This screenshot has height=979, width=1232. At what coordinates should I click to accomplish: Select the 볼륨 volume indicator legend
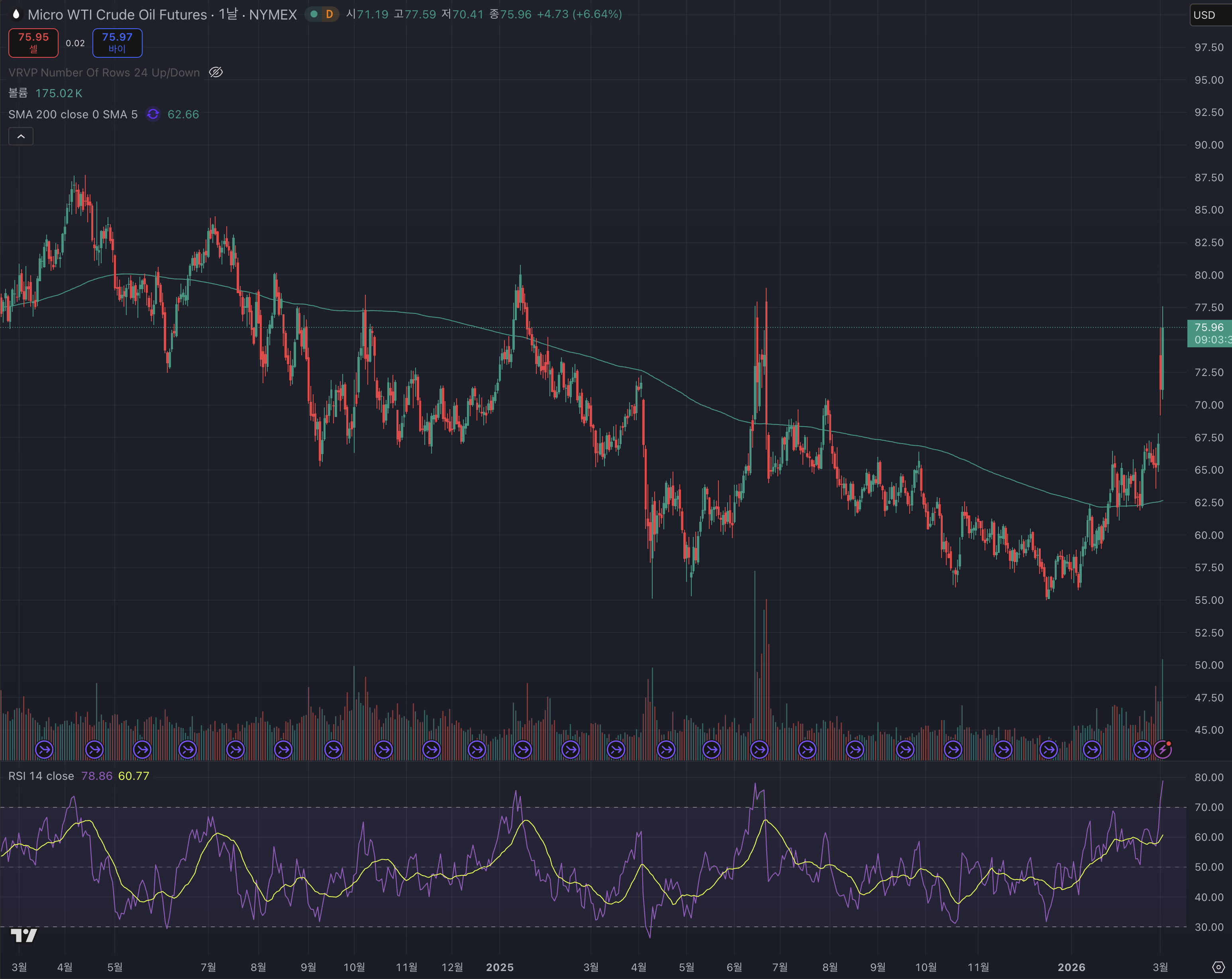point(18,93)
